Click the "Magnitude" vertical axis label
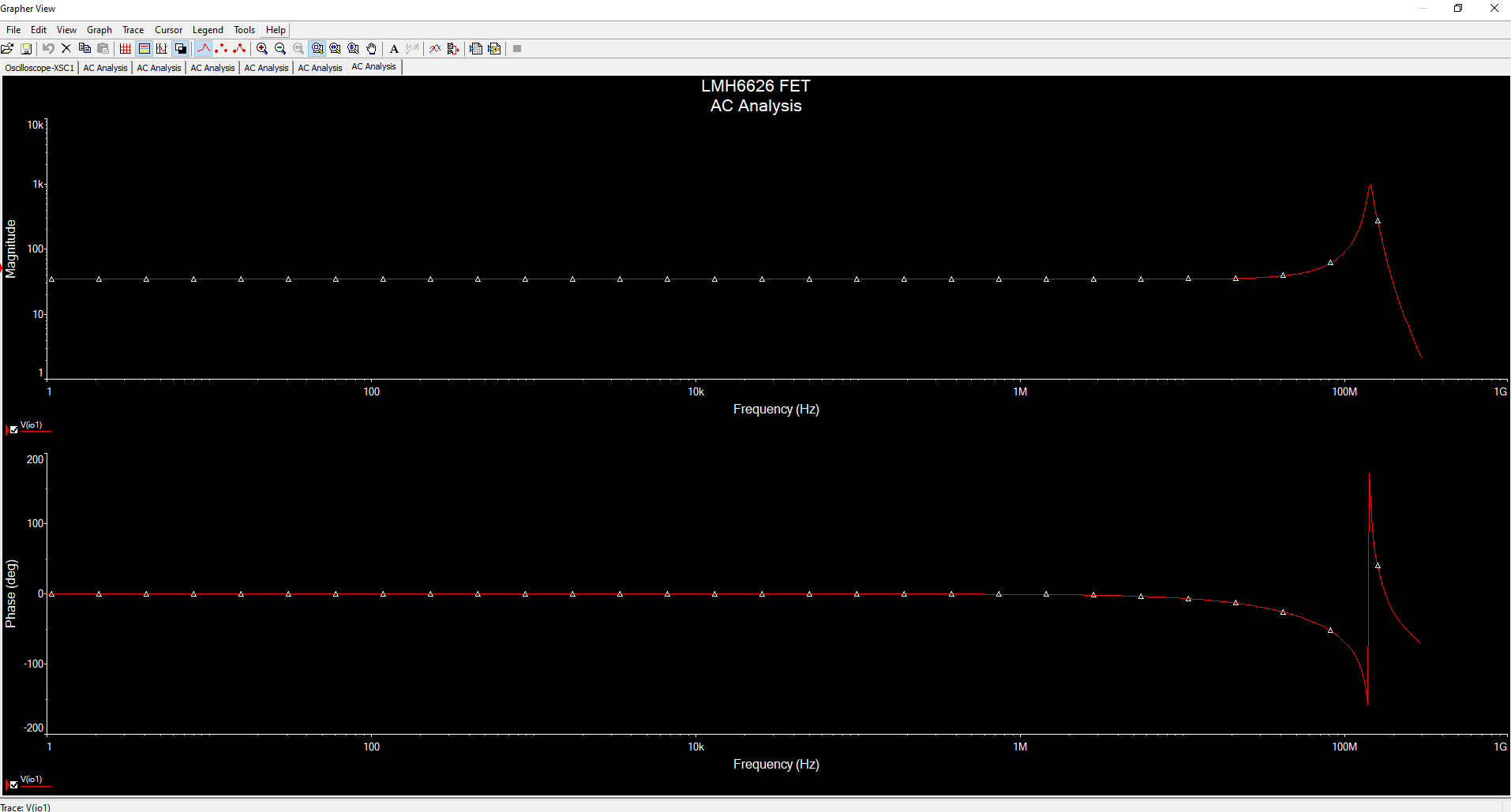 click(x=10, y=249)
